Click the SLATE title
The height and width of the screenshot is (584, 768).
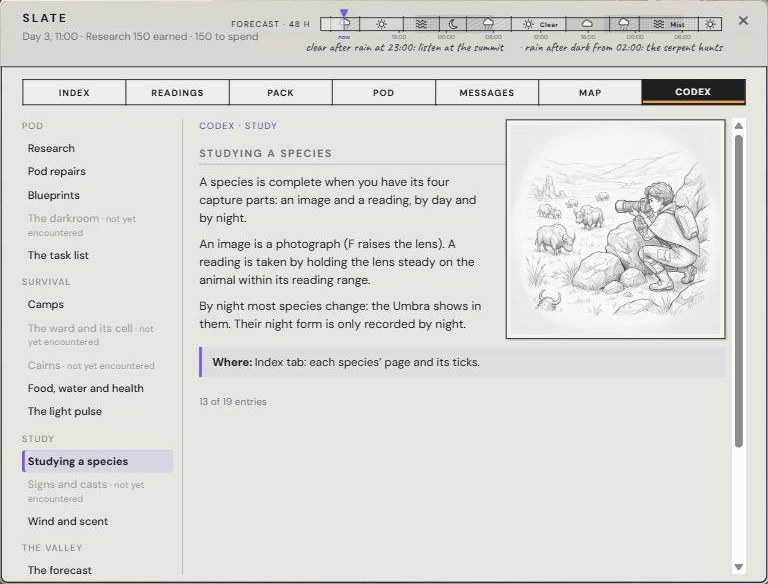[x=45, y=18]
